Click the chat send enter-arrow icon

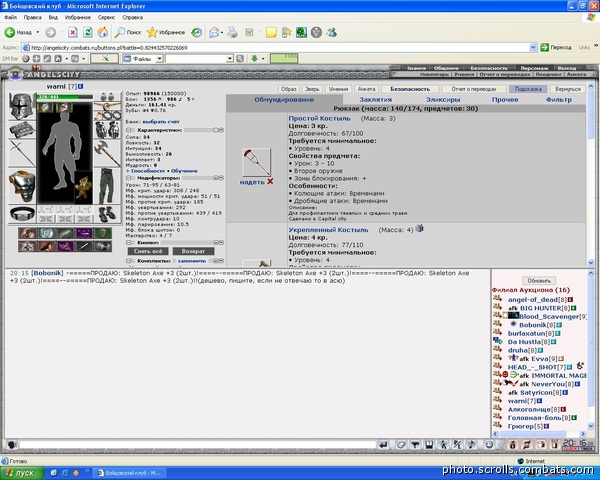383,444
